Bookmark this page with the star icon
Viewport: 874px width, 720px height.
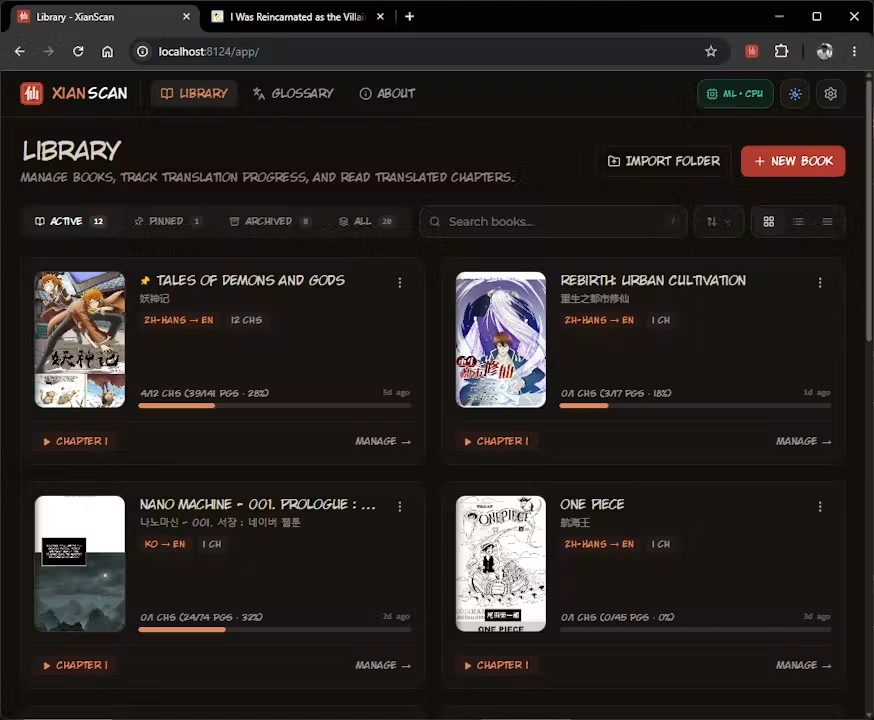click(x=711, y=51)
